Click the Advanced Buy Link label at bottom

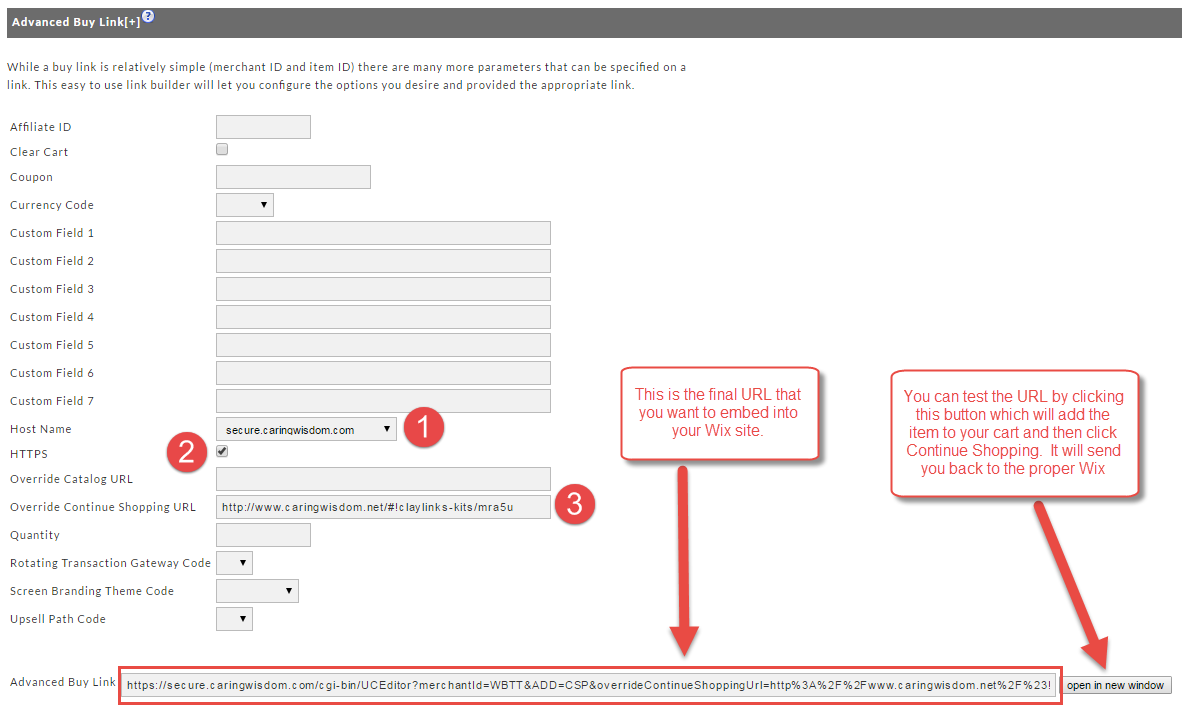pos(63,682)
